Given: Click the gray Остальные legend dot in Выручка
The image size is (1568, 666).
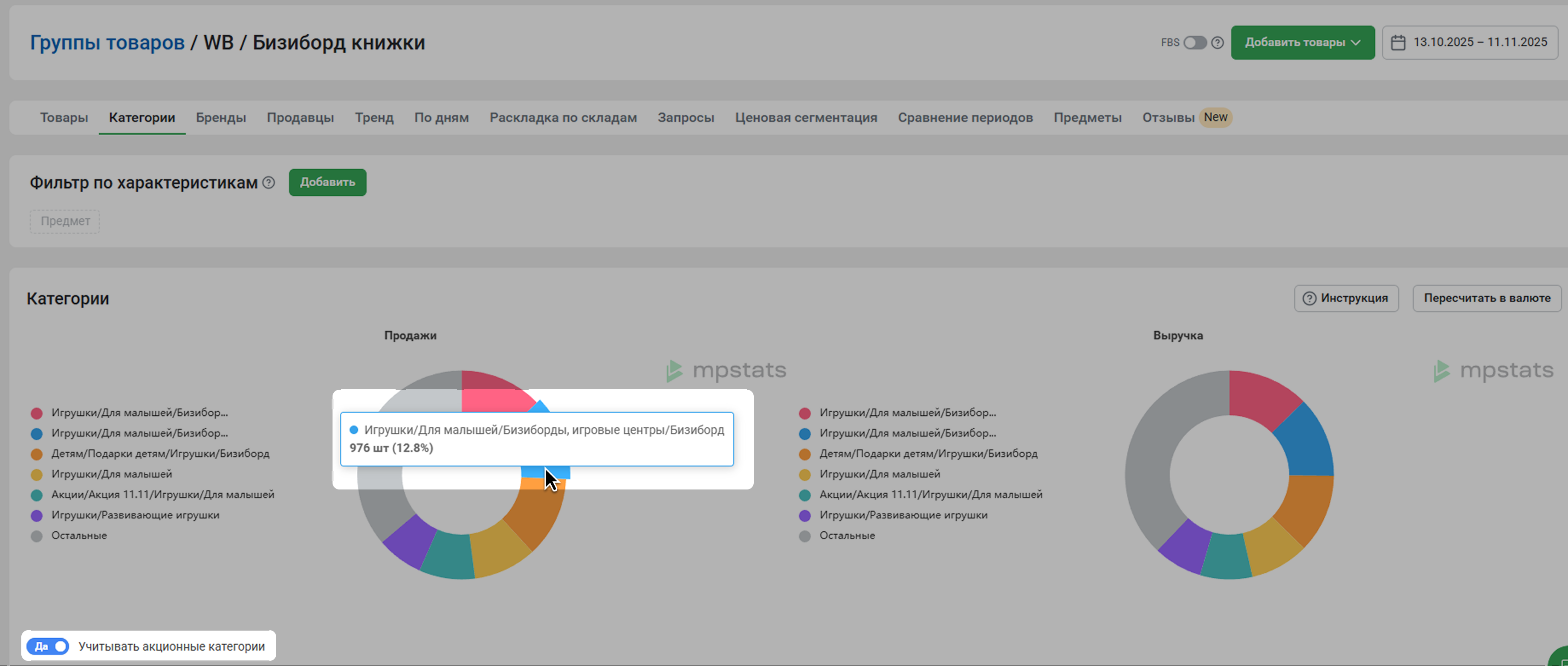Looking at the screenshot, I should click(805, 536).
